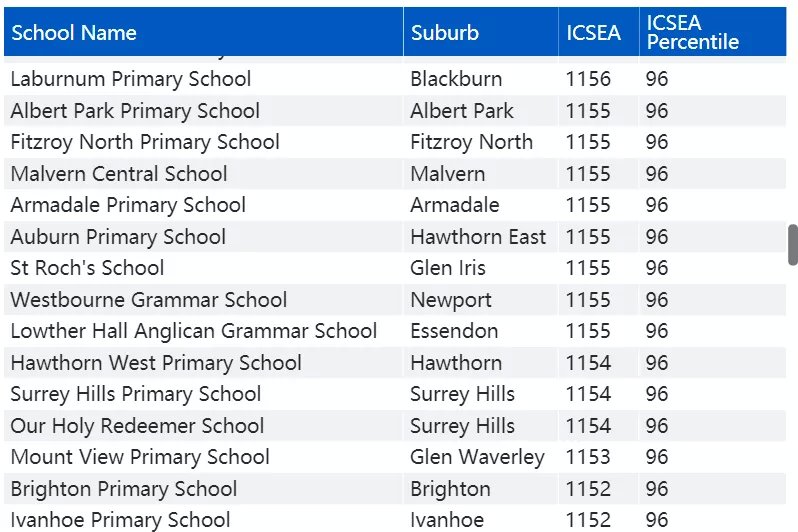
Task: Select the Malvern Central School row
Action: (x=395, y=174)
